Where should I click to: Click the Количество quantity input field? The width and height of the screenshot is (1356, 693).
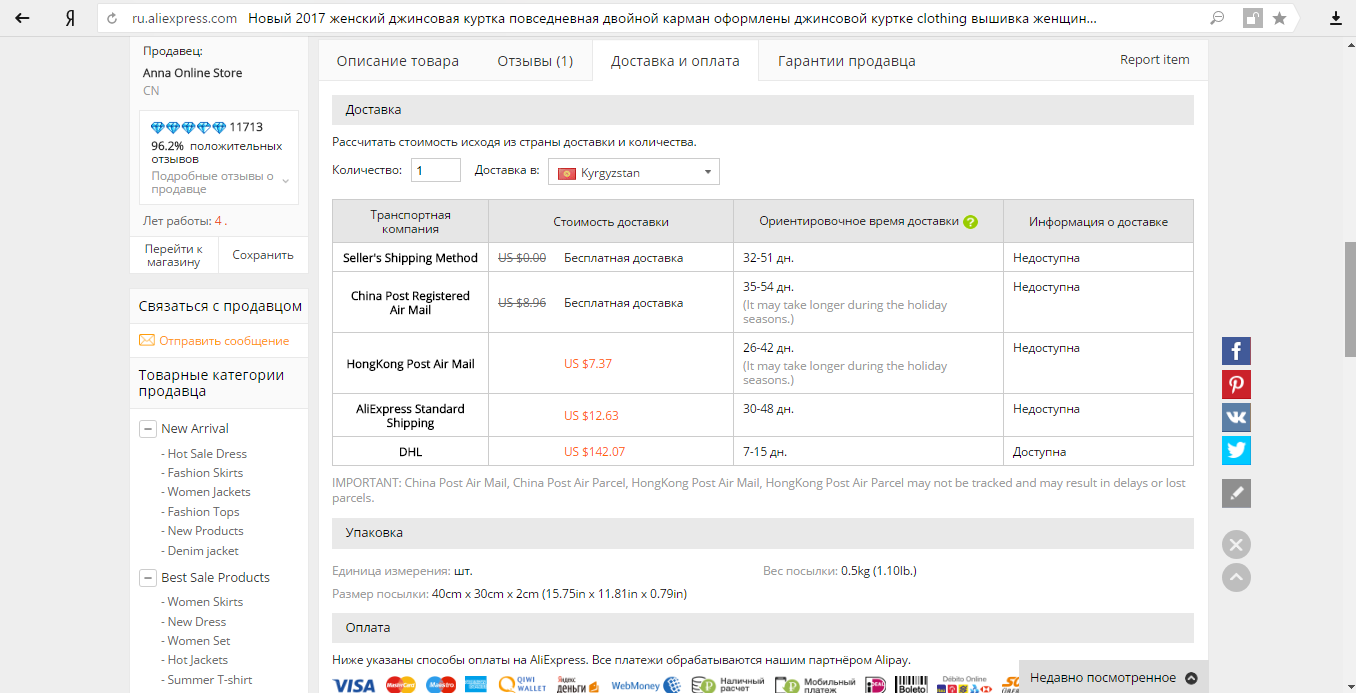pos(436,171)
